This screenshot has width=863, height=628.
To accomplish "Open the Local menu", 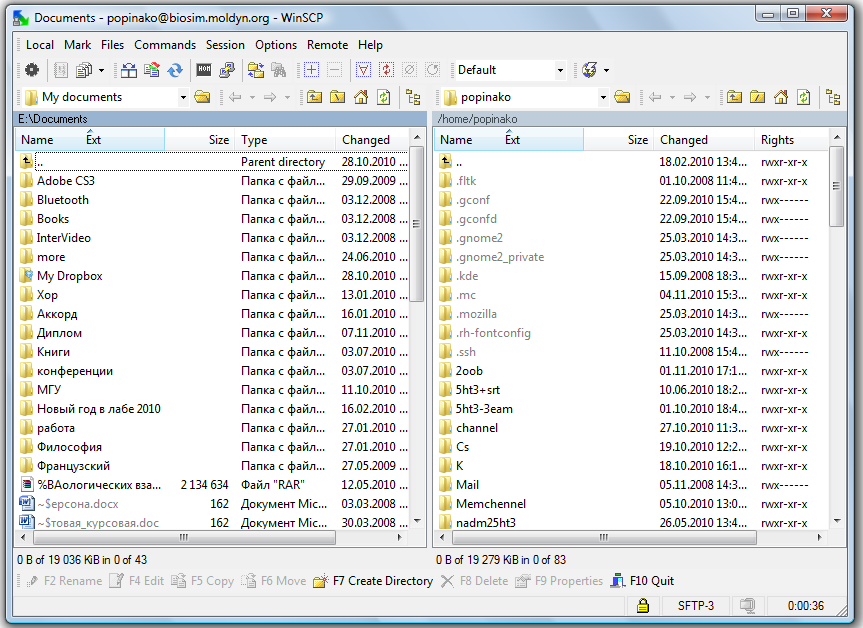I will point(40,45).
